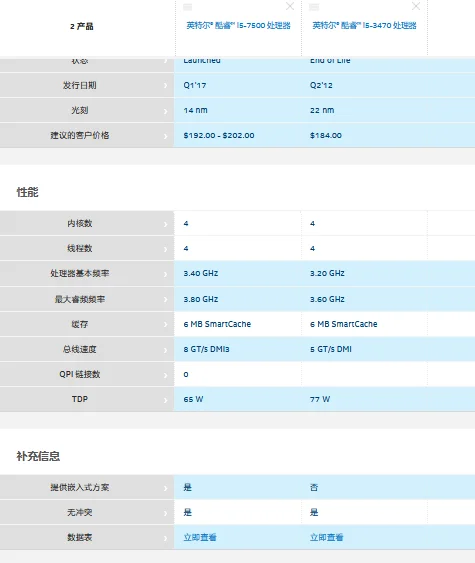Open the Intel Core i5-7500 processor link
Viewport: 475px width, 563px height.
pyautogui.click(x=238, y=25)
